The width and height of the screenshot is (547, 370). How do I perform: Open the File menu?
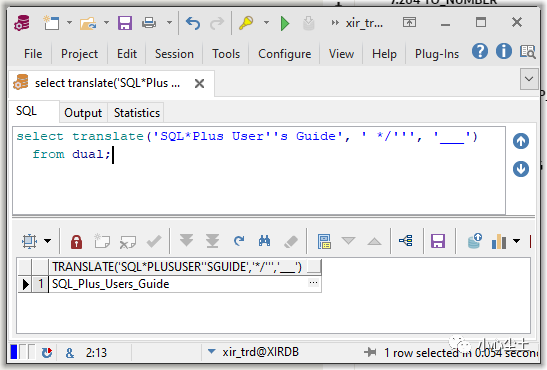(33, 54)
